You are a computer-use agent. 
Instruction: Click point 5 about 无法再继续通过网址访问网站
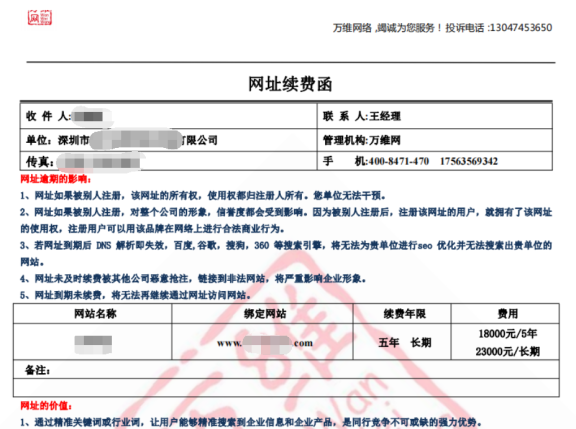tap(136, 295)
